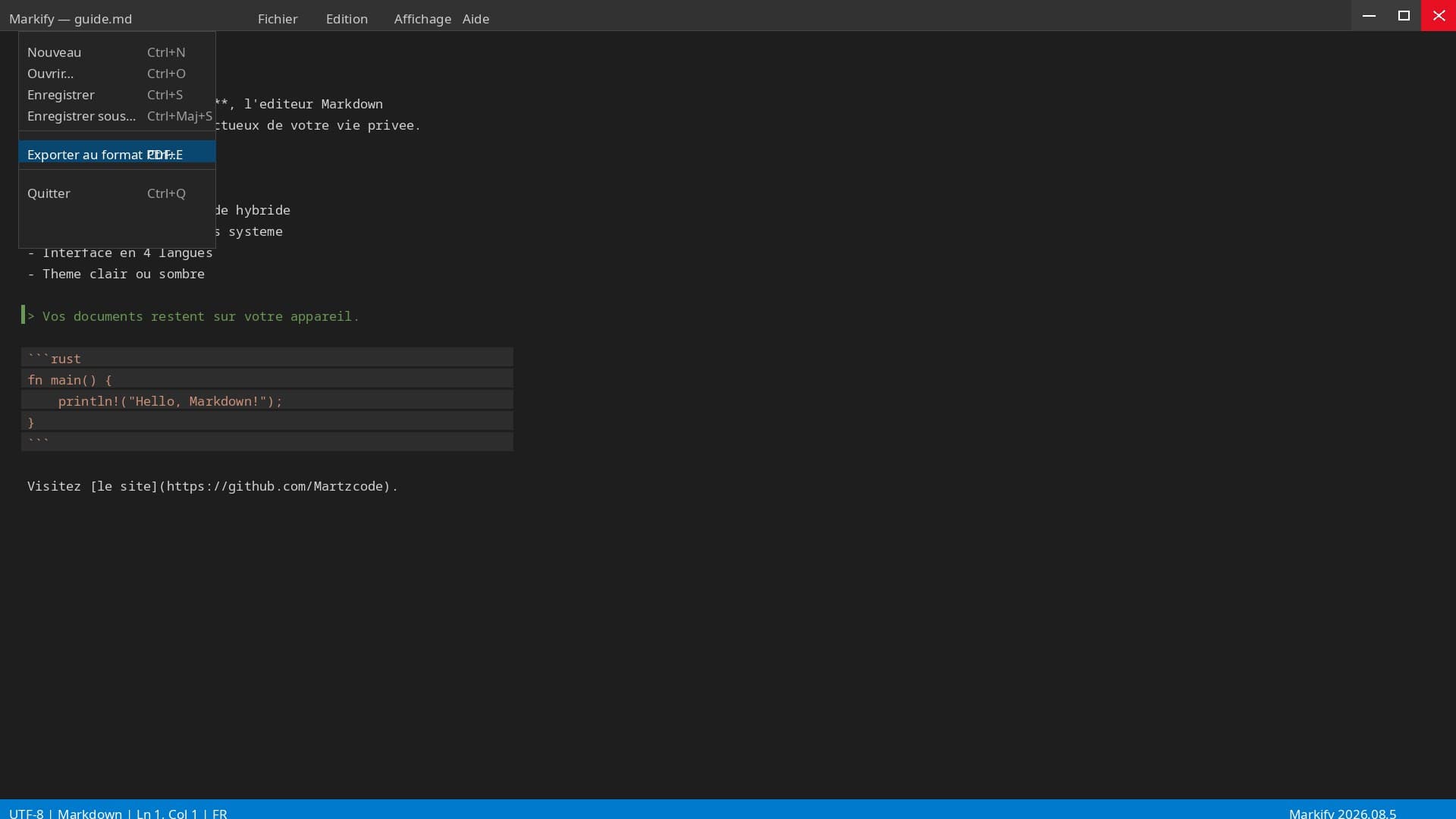Minimize the Markify window
Viewport: 1456px width, 819px height.
click(1369, 15)
